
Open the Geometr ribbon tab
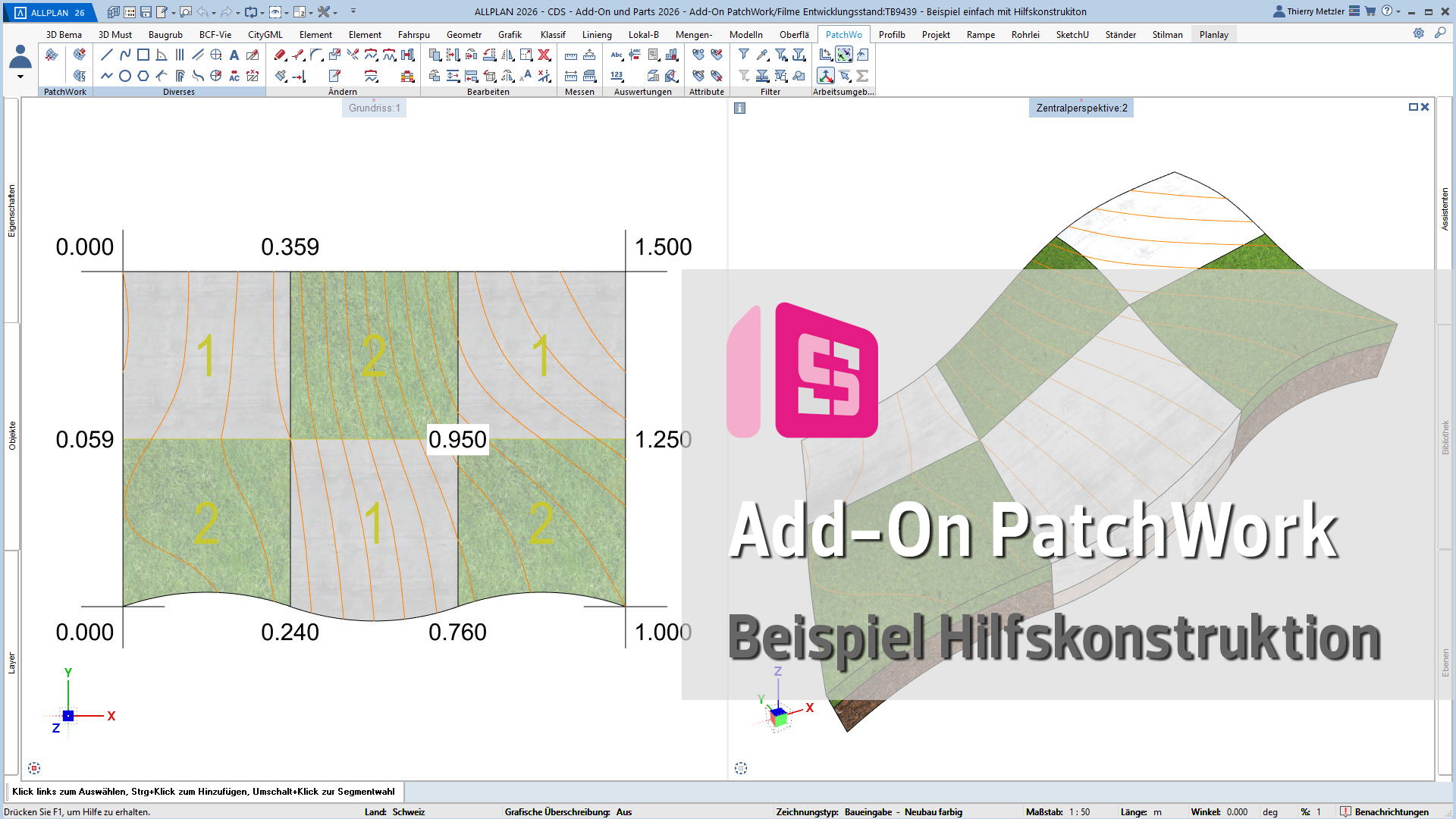[464, 35]
